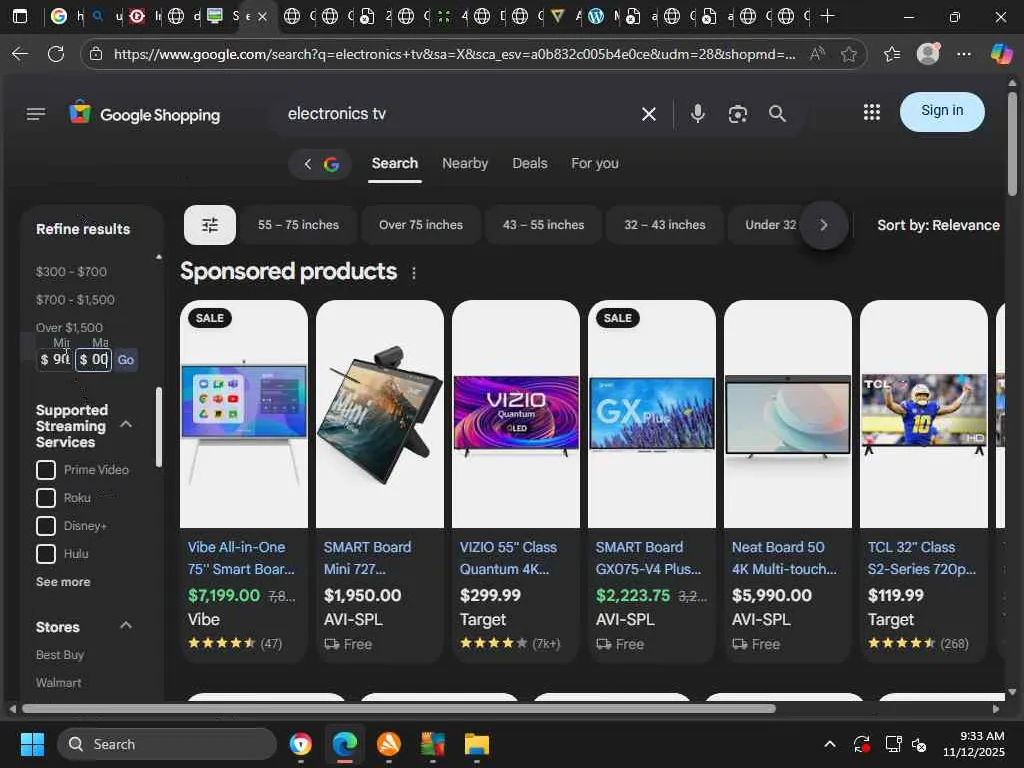The height and width of the screenshot is (768, 1024).
Task: Open a new browser tab
Action: point(827,16)
